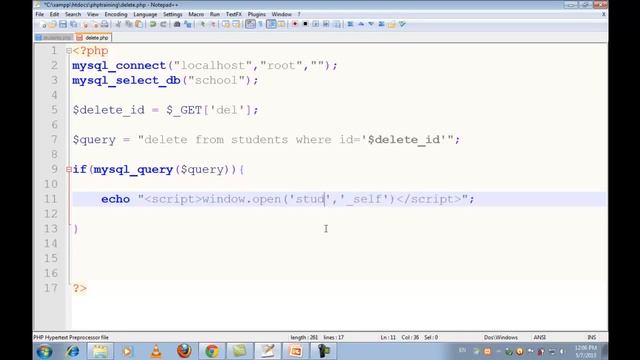
Task: Open the Replace dialog toolbar icon
Action: tap(188, 24)
